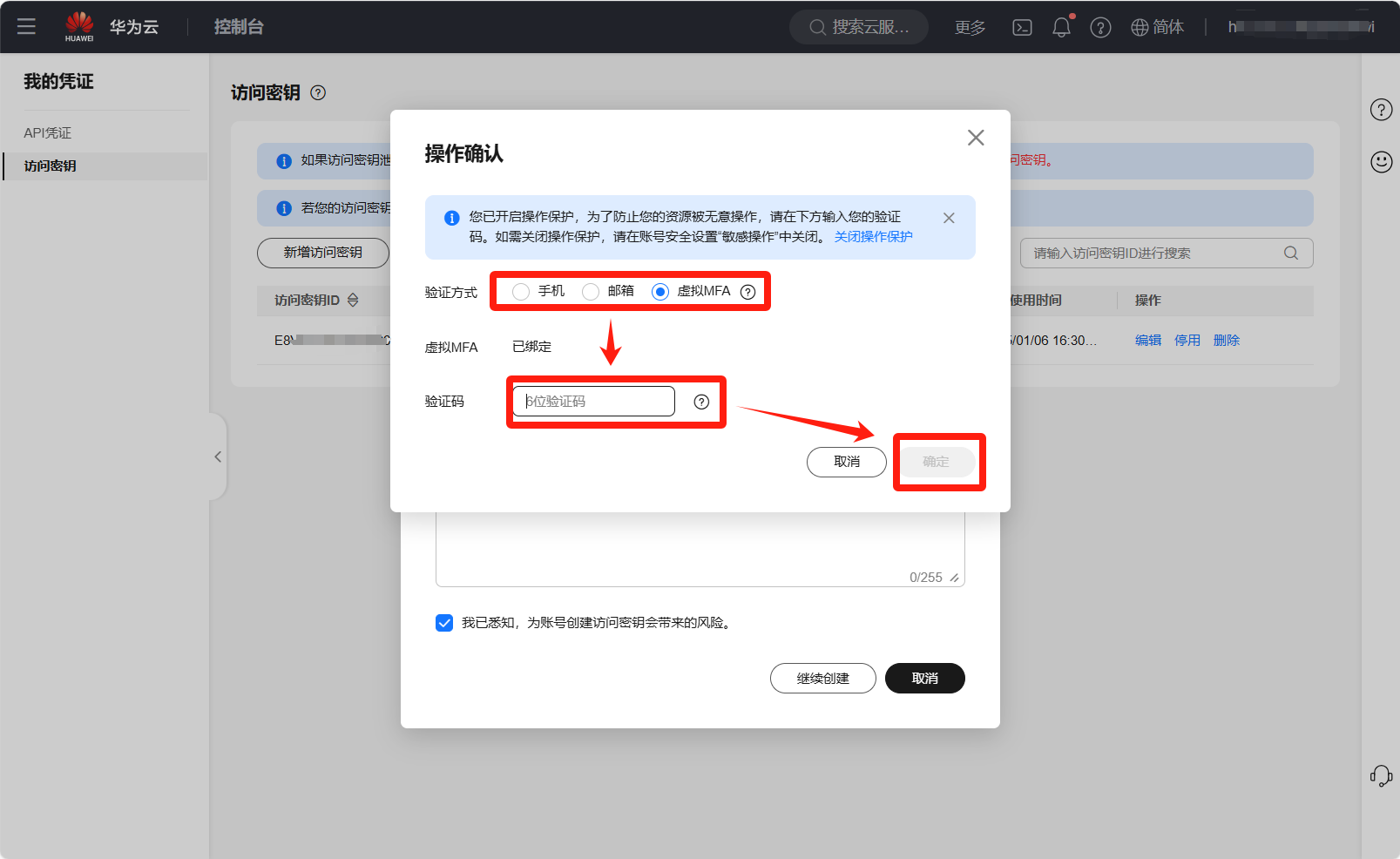Viewport: 1400px width, 859px height.
Task: Click the 6-digit verification code field
Action: 593,402
